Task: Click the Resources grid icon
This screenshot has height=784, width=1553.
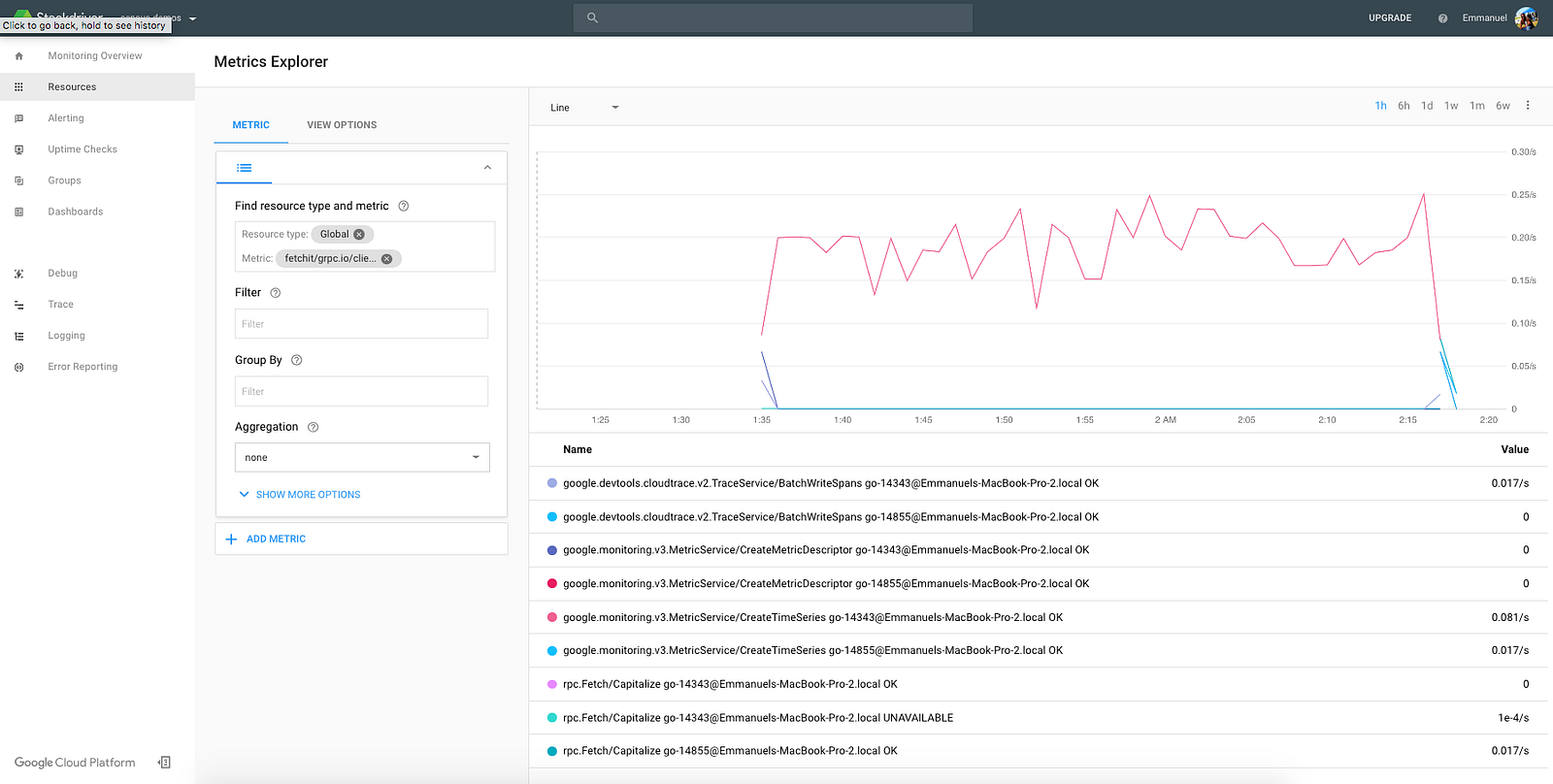Action: [18, 87]
